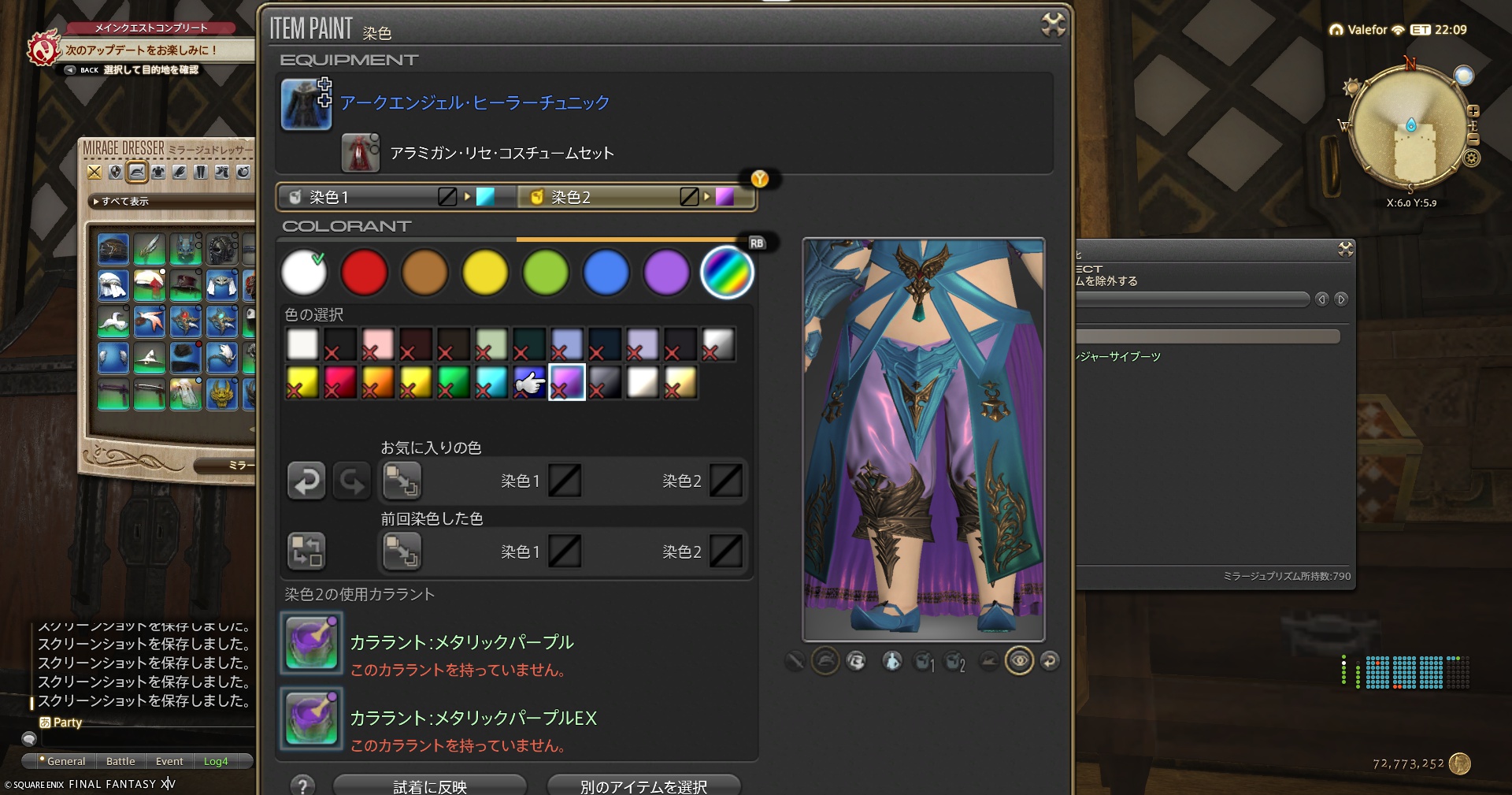The width and height of the screenshot is (1512, 795).
Task: Open the Log4 chat tab
Action: pyautogui.click(x=216, y=761)
